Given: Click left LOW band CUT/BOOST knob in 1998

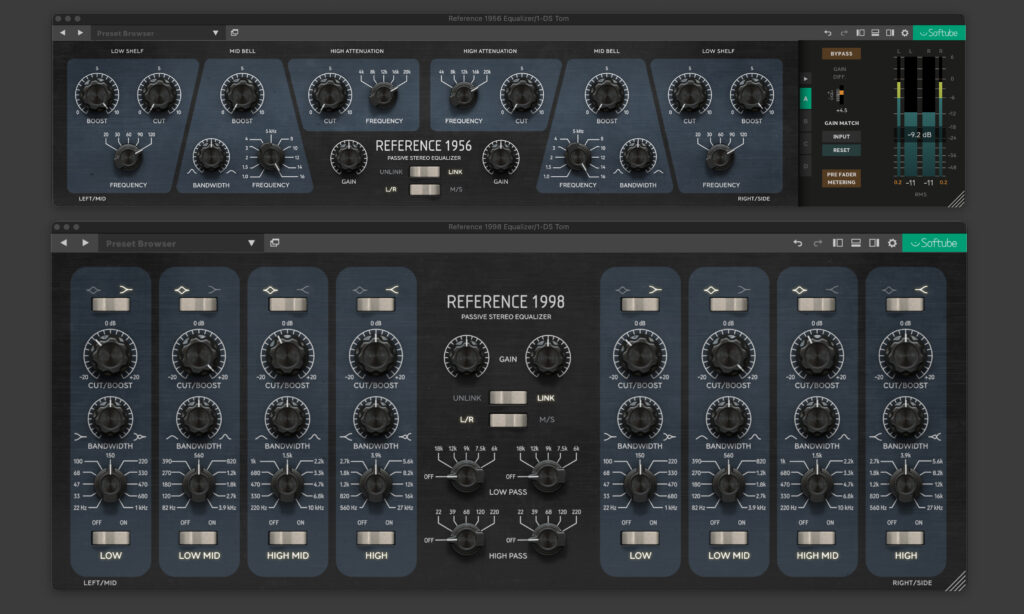Looking at the screenshot, I should pyautogui.click(x=110, y=355).
